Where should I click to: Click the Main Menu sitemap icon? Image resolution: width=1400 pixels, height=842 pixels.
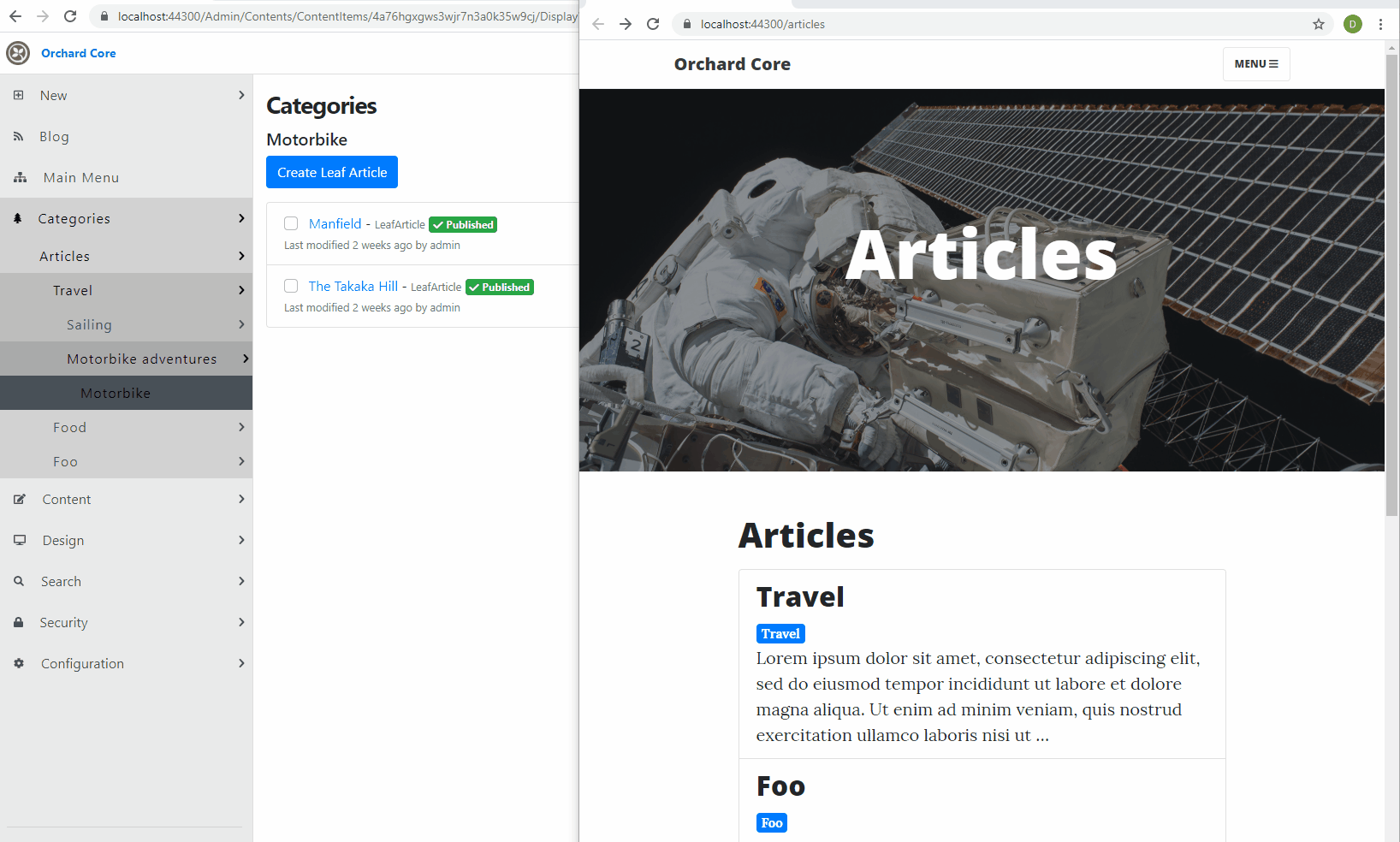coord(21,177)
